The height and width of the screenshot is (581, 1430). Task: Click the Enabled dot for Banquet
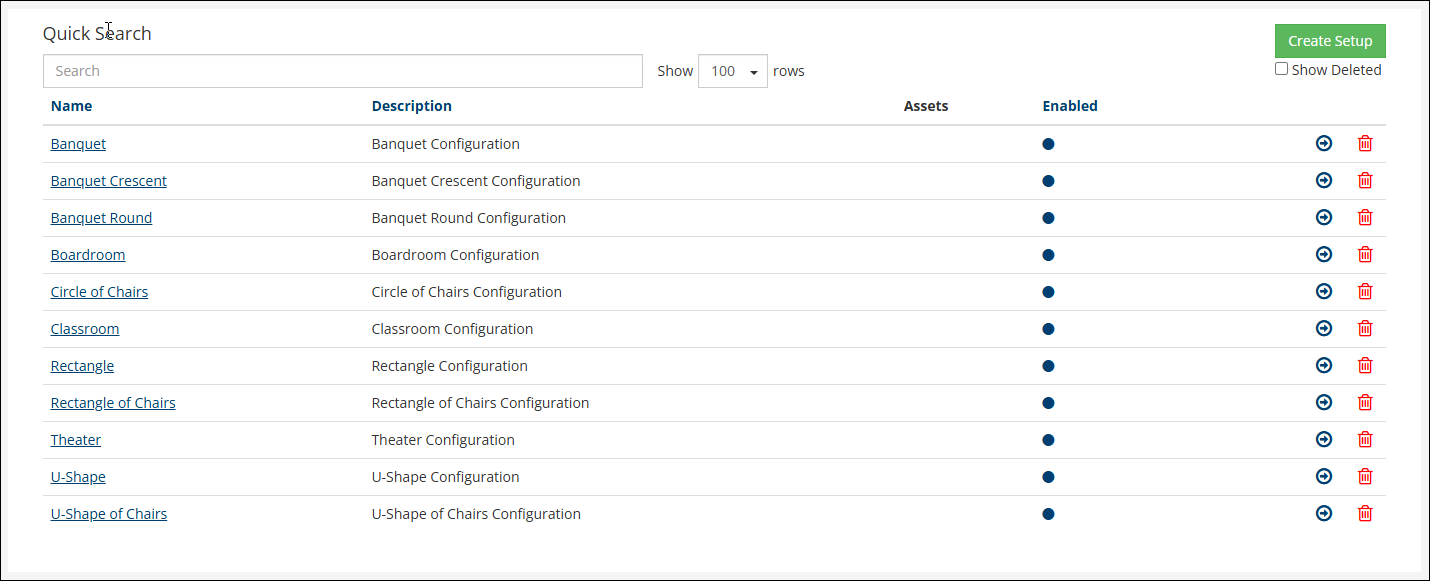pos(1048,144)
